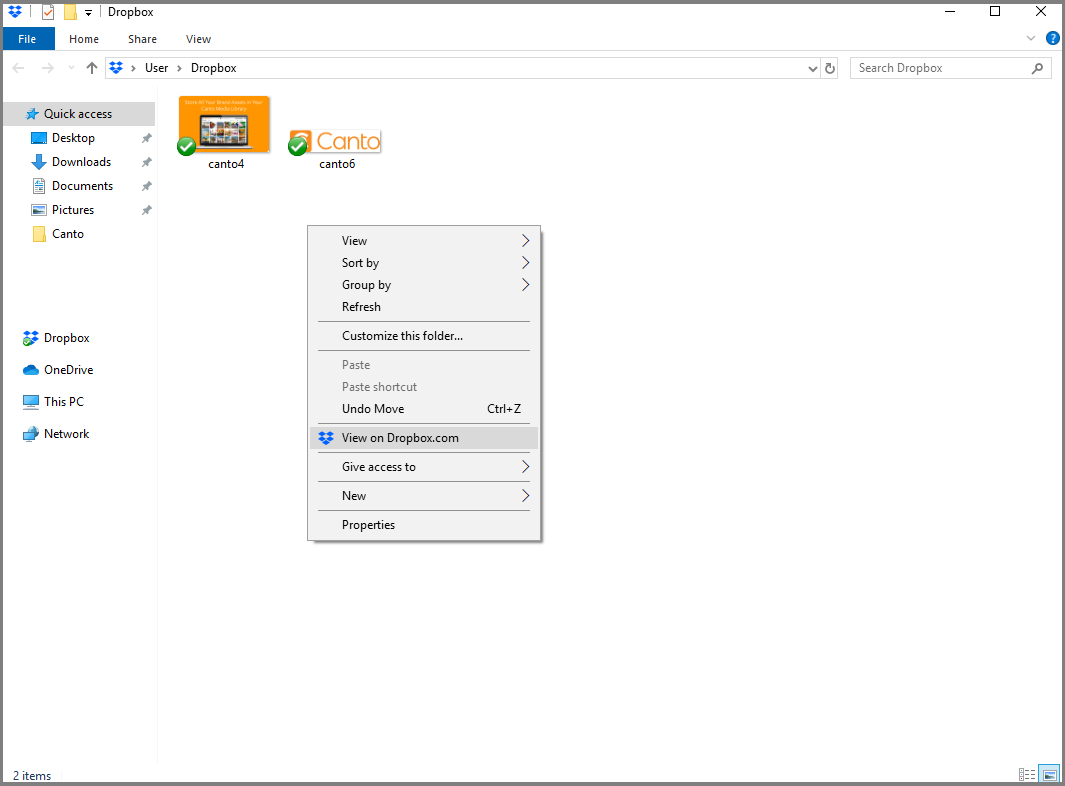
Task: Click Dropbox in the address breadcrumb
Action: pos(213,68)
